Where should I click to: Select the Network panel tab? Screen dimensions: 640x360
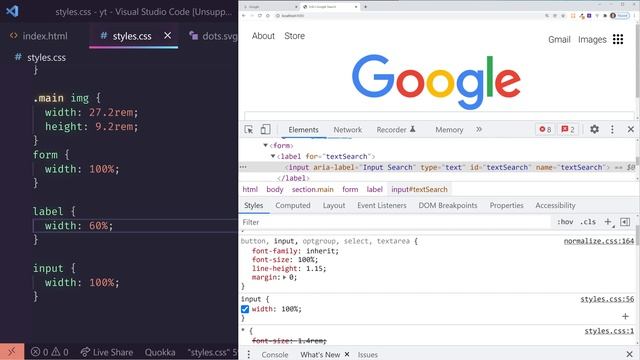347,130
